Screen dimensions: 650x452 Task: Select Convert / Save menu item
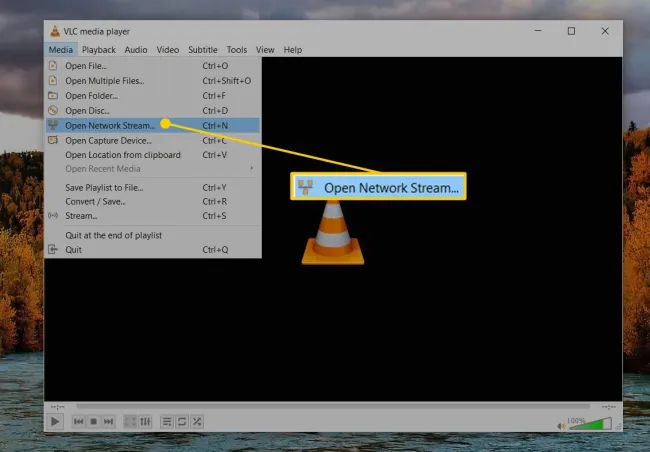(96, 201)
